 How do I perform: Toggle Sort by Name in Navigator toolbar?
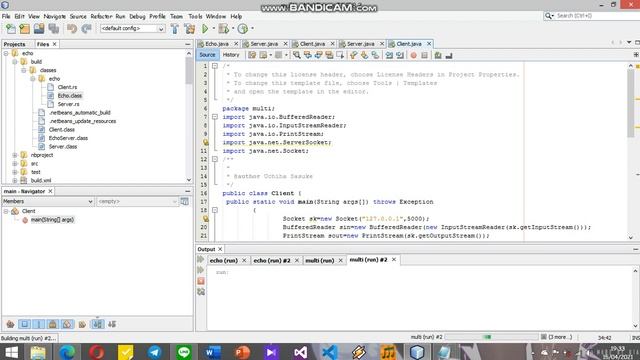97,324
